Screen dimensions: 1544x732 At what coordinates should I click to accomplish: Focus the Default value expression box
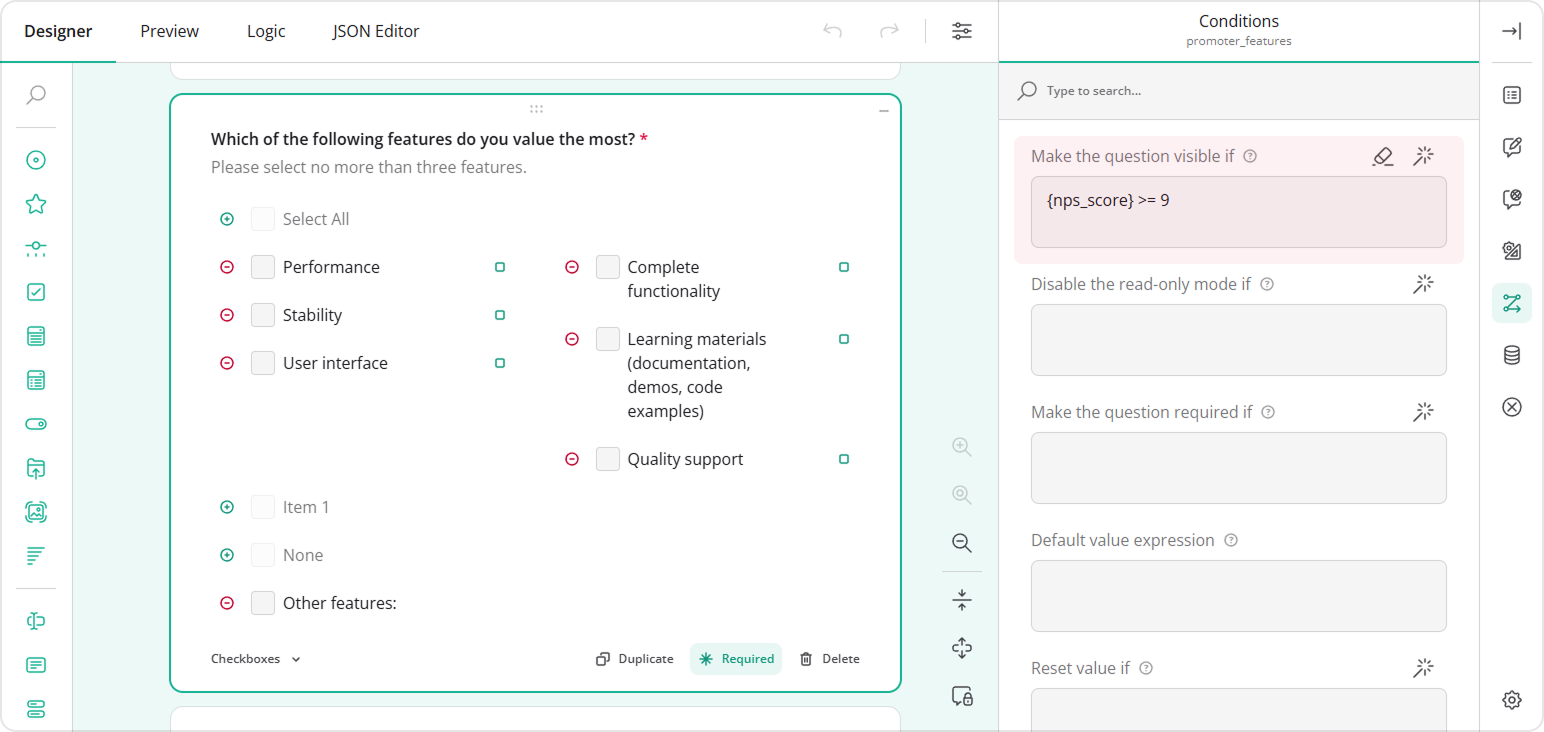pyautogui.click(x=1239, y=596)
